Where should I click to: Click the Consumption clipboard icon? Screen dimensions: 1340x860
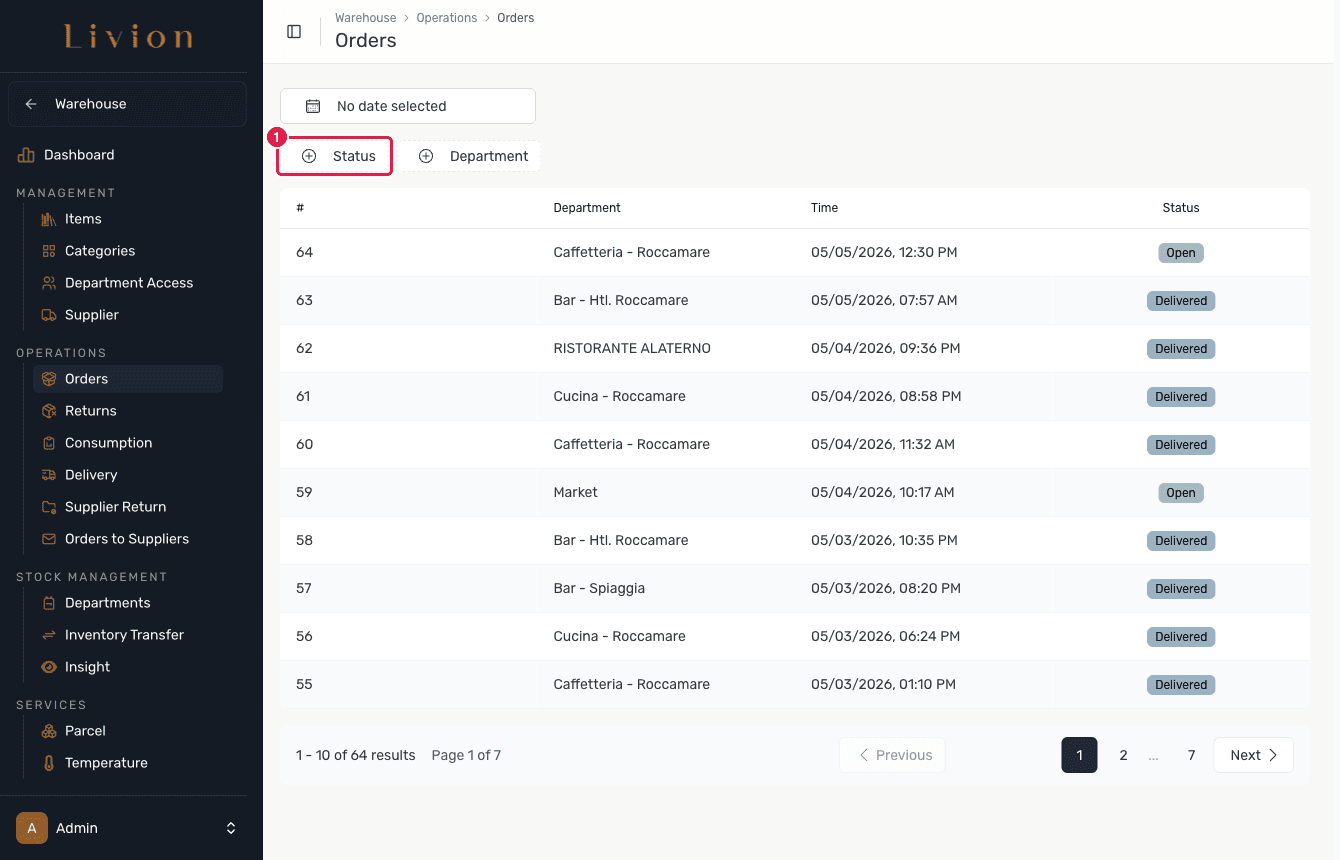49,443
